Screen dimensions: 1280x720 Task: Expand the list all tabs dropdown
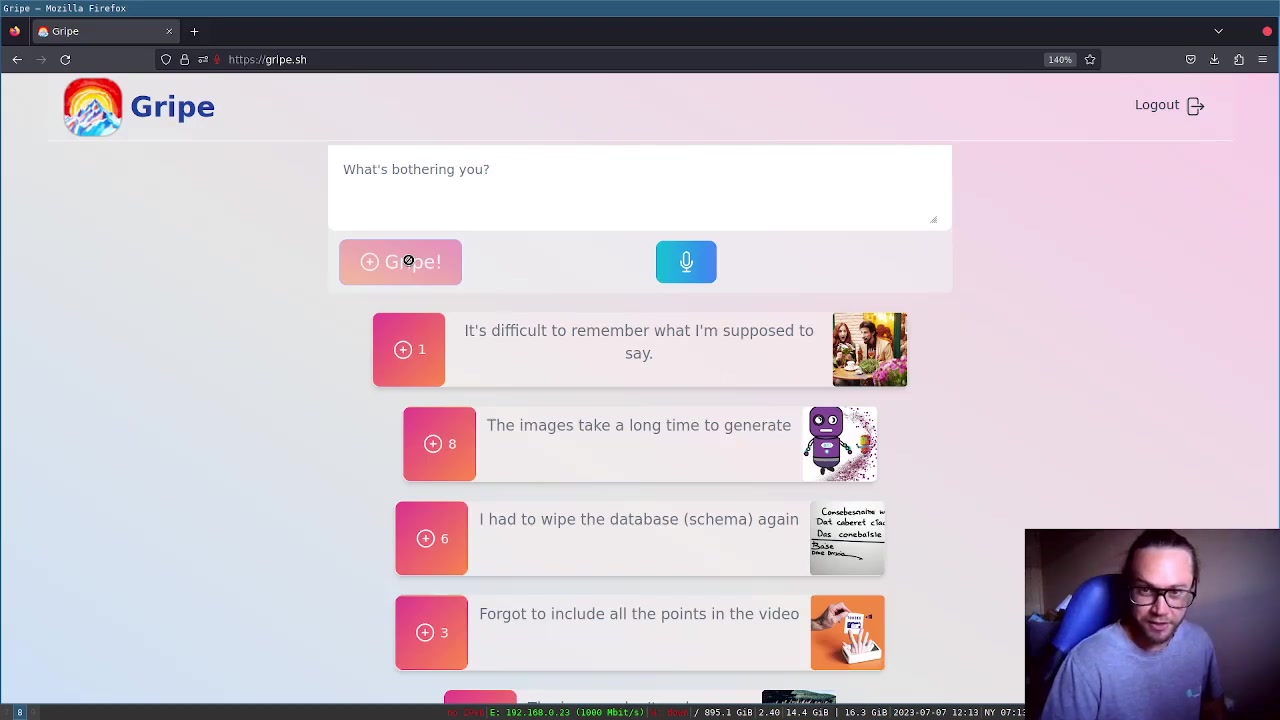(1218, 31)
